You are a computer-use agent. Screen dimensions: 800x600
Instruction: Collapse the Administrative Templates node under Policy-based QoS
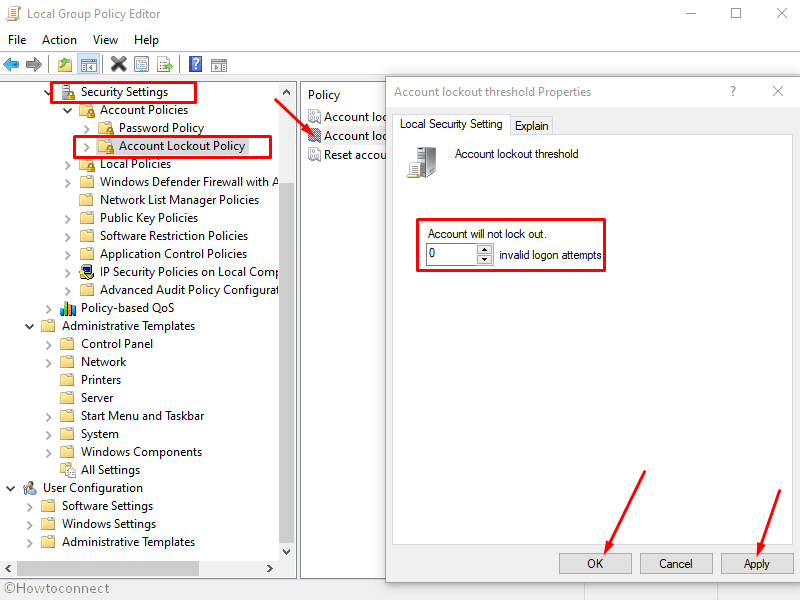click(29, 327)
